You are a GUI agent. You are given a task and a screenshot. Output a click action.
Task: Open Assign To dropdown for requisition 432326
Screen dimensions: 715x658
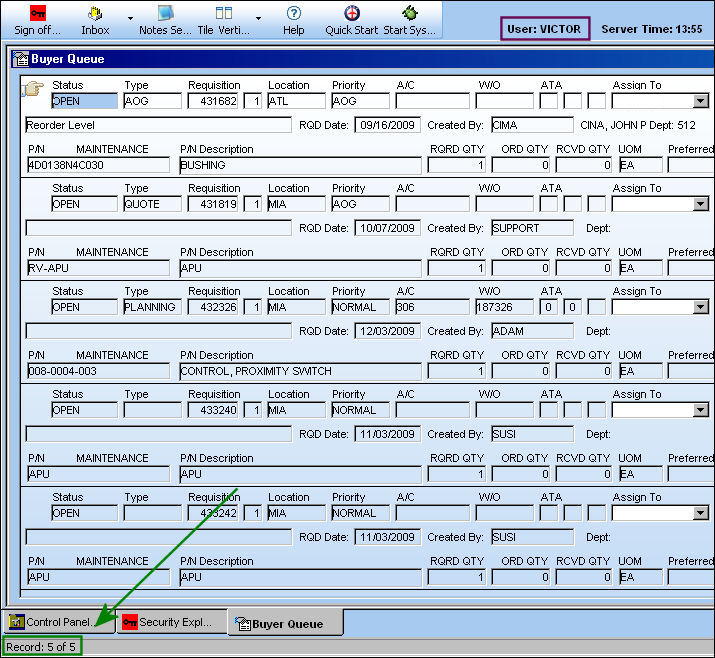pos(700,307)
